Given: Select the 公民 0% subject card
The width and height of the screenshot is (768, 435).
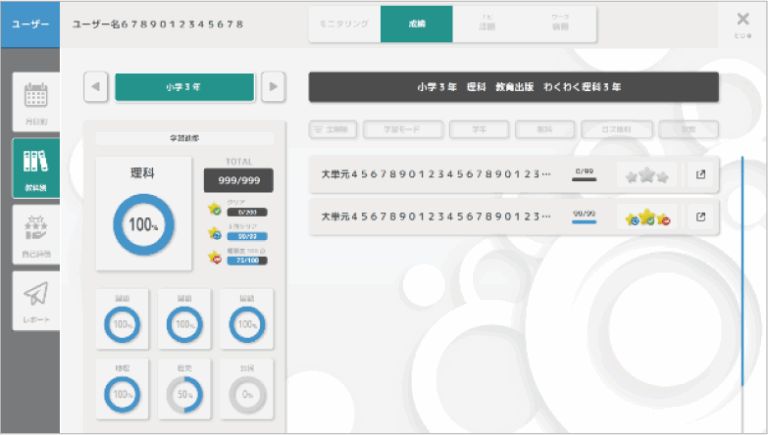Looking at the screenshot, I should (x=247, y=389).
